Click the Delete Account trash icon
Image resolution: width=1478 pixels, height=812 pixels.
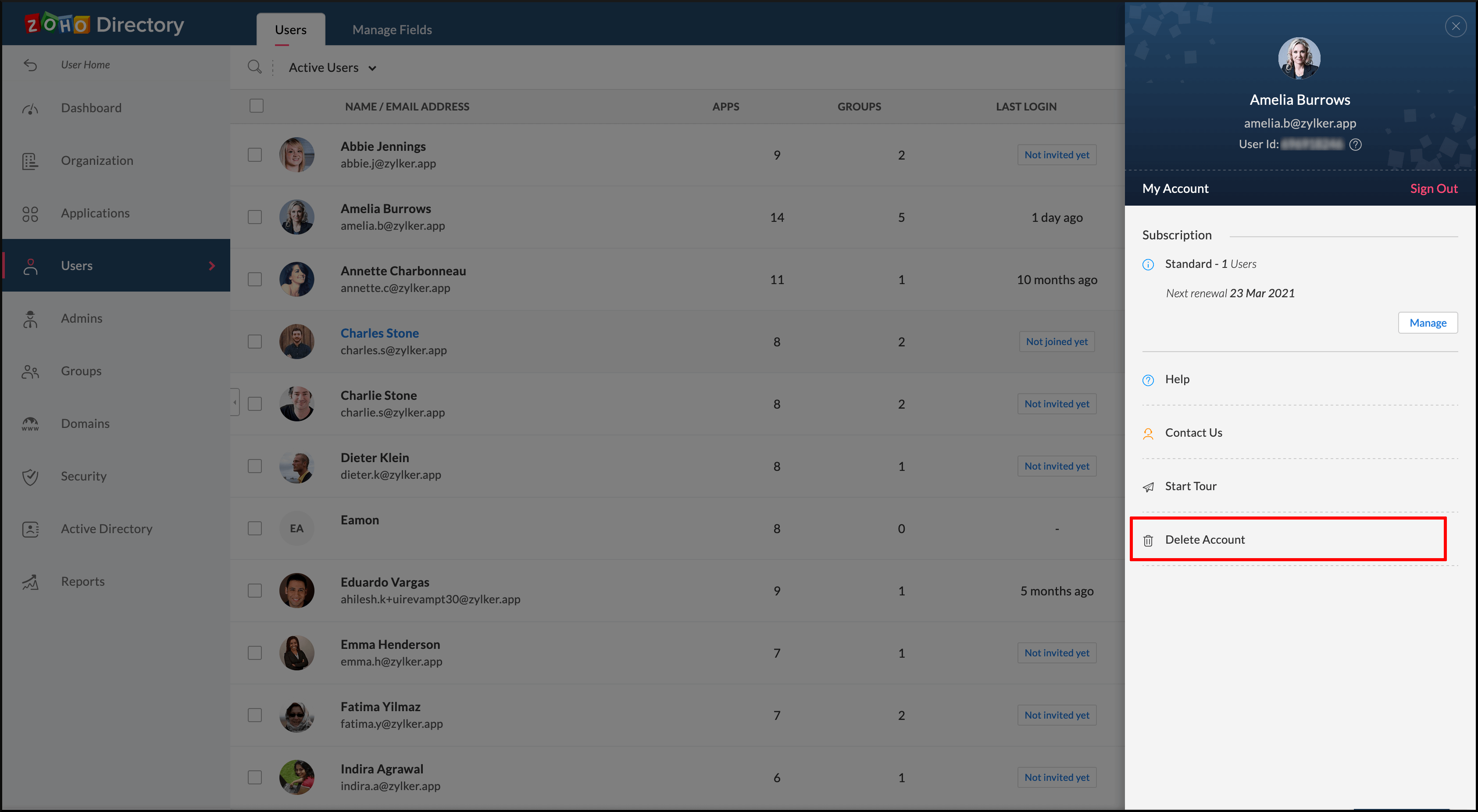(1148, 540)
